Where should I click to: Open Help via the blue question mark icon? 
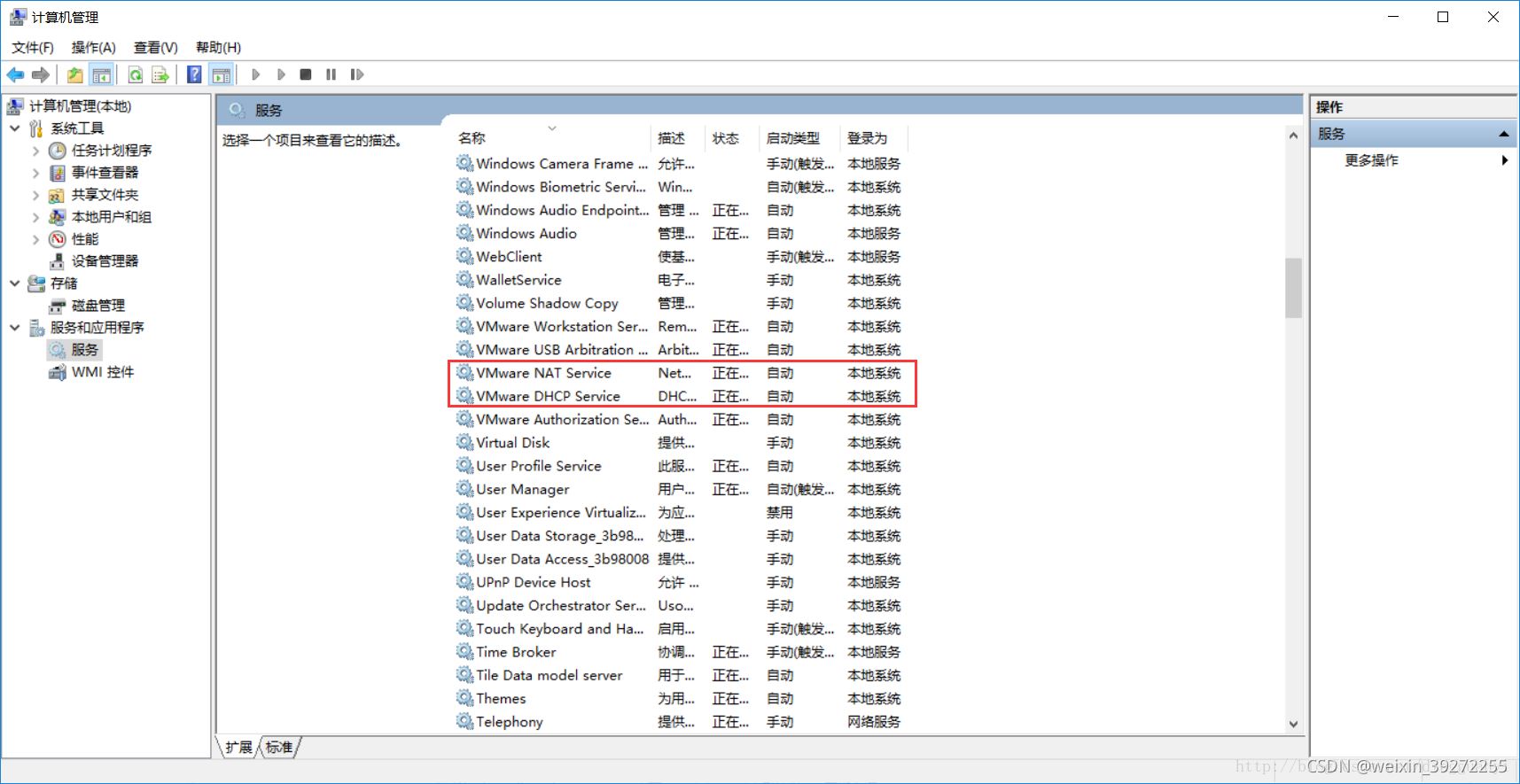(x=194, y=75)
